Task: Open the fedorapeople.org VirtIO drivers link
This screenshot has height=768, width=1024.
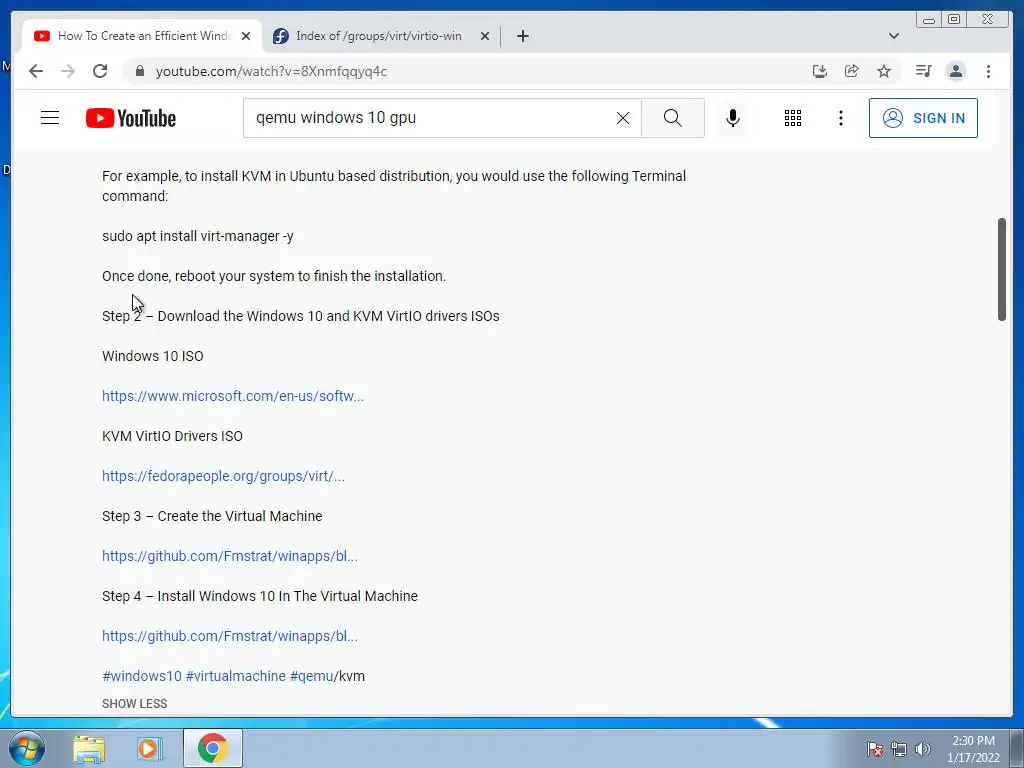Action: click(x=223, y=476)
